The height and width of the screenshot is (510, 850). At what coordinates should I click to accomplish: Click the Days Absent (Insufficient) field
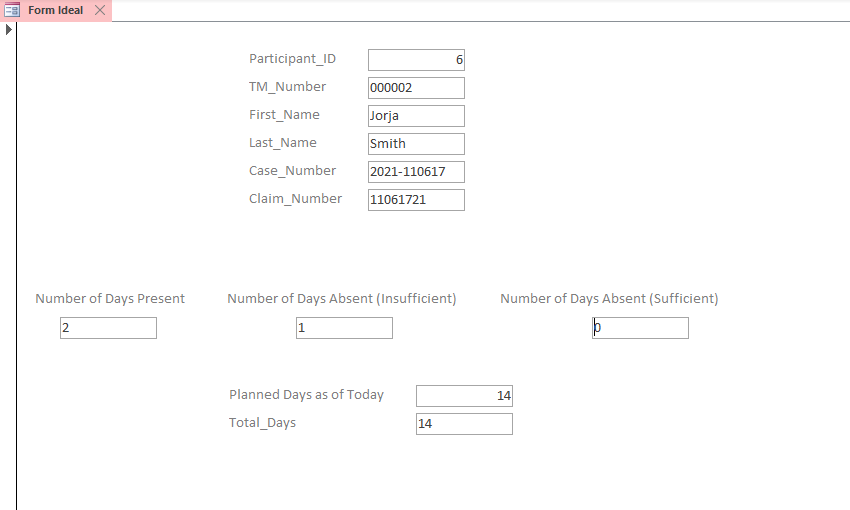coord(344,328)
